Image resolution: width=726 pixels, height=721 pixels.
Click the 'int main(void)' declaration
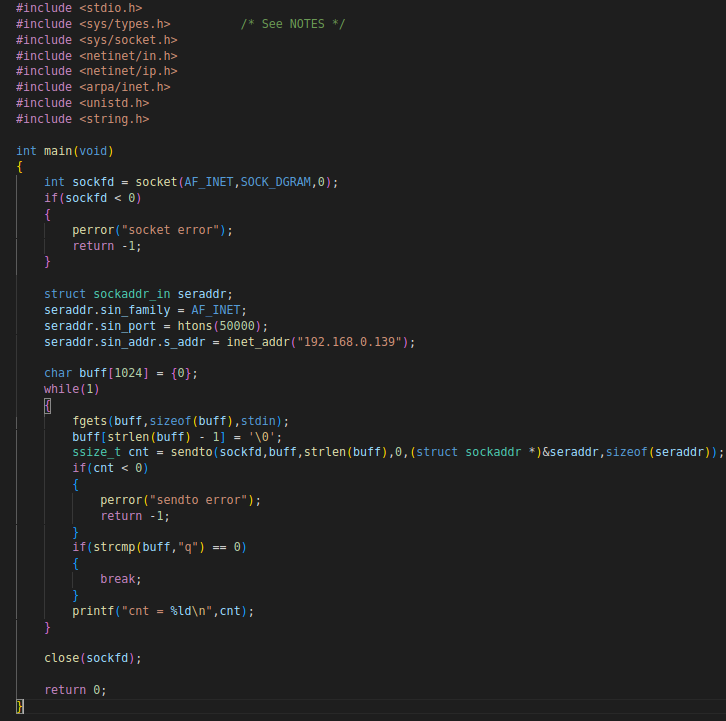65,151
